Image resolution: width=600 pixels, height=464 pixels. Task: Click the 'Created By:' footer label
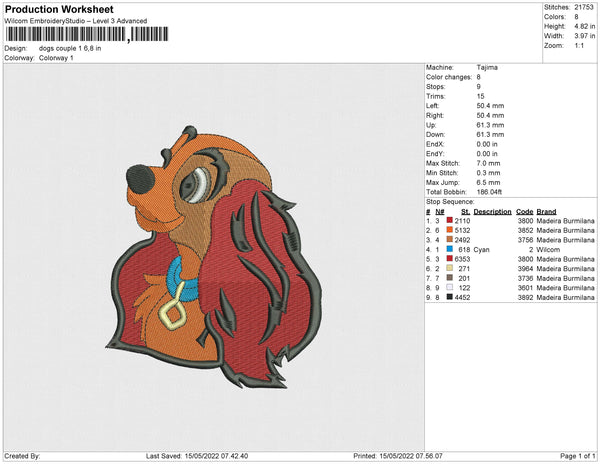click(22, 456)
